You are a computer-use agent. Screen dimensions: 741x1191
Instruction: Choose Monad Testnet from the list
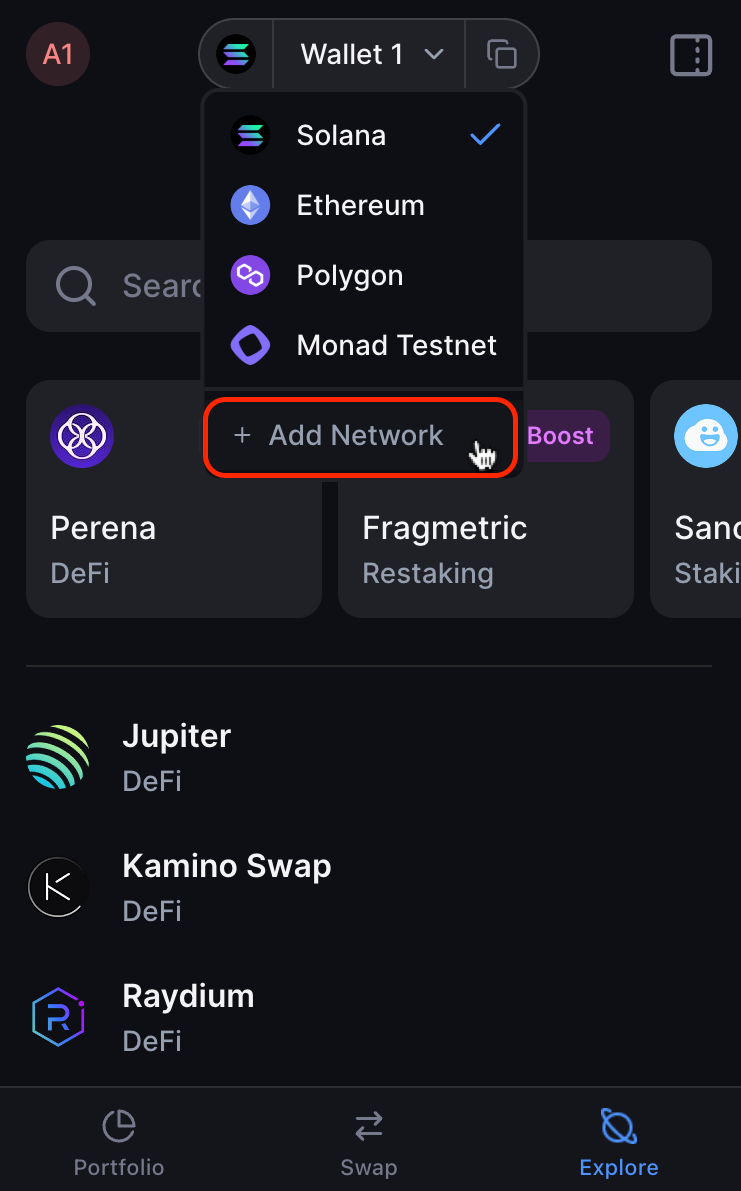click(396, 345)
